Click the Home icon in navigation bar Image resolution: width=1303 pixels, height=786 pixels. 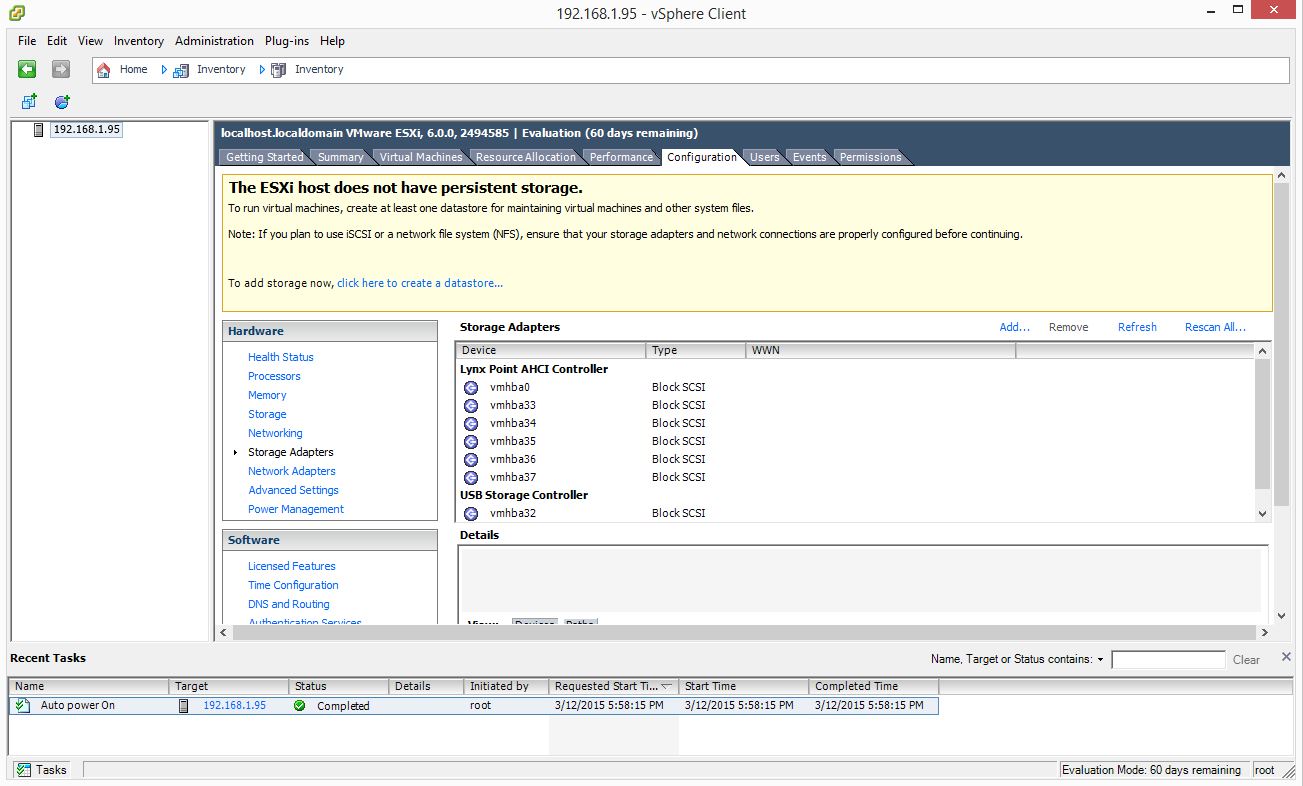click(104, 70)
